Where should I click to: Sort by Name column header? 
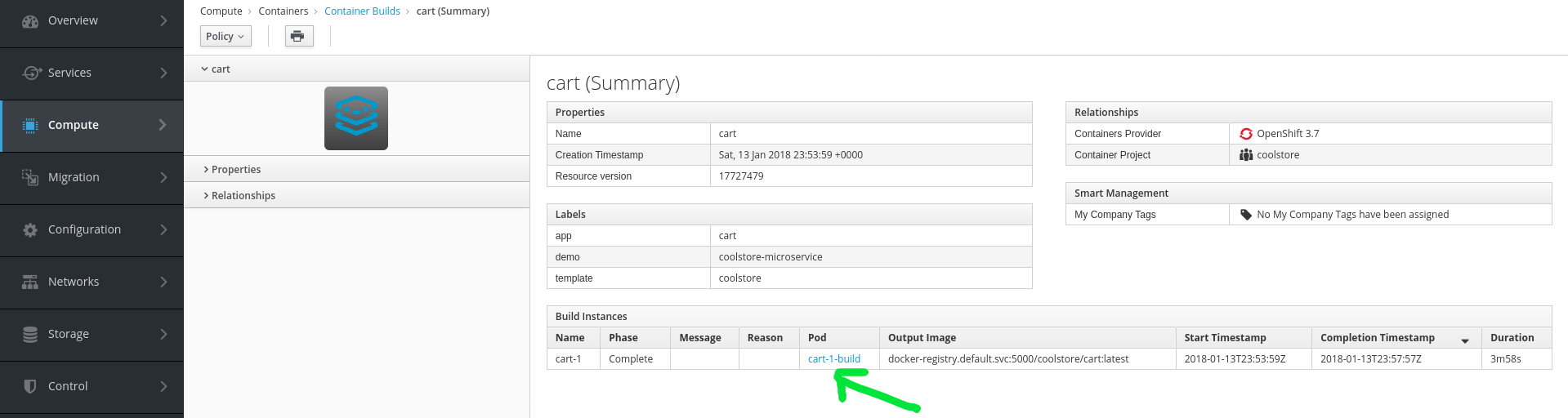click(574, 338)
